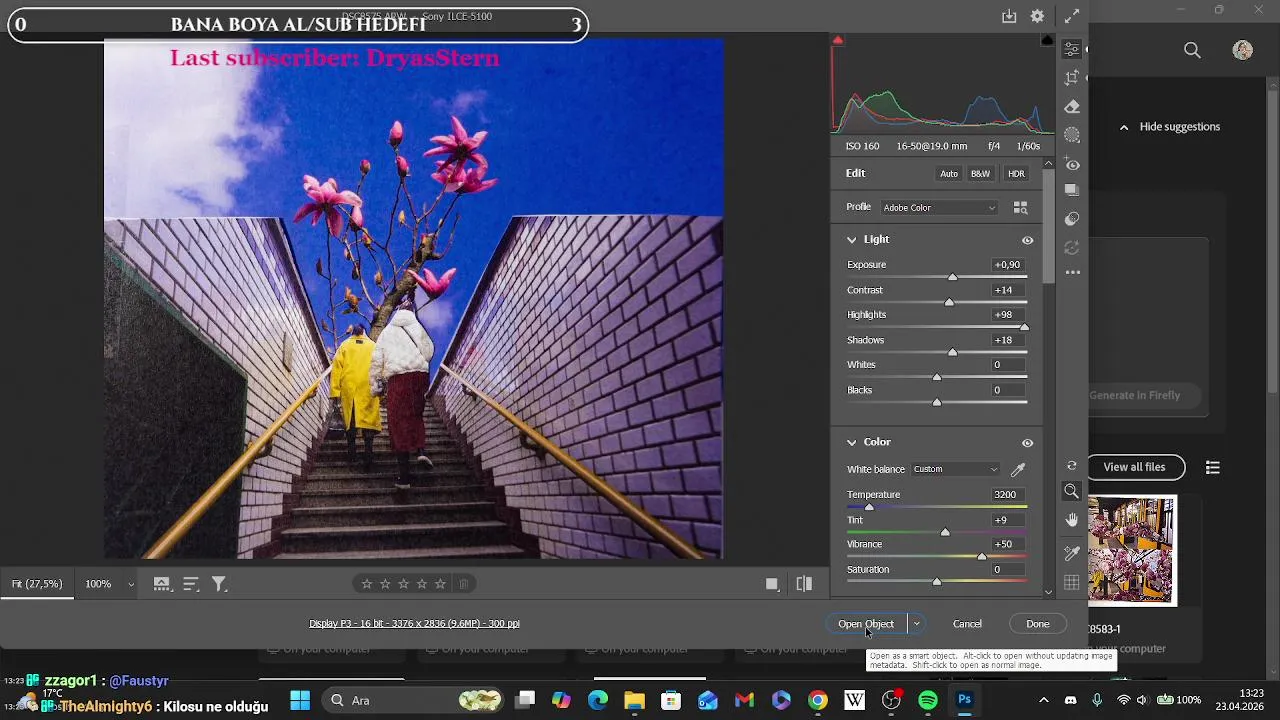Enable HDR editing
Viewport: 1280px width, 720px height.
(x=1016, y=174)
